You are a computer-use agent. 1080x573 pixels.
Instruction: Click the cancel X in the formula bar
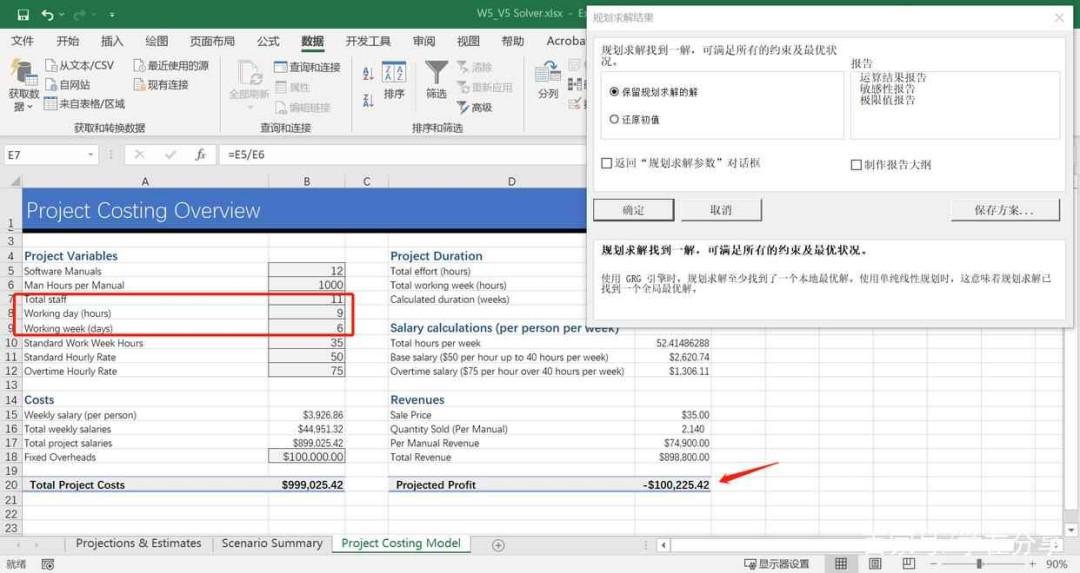(139, 155)
